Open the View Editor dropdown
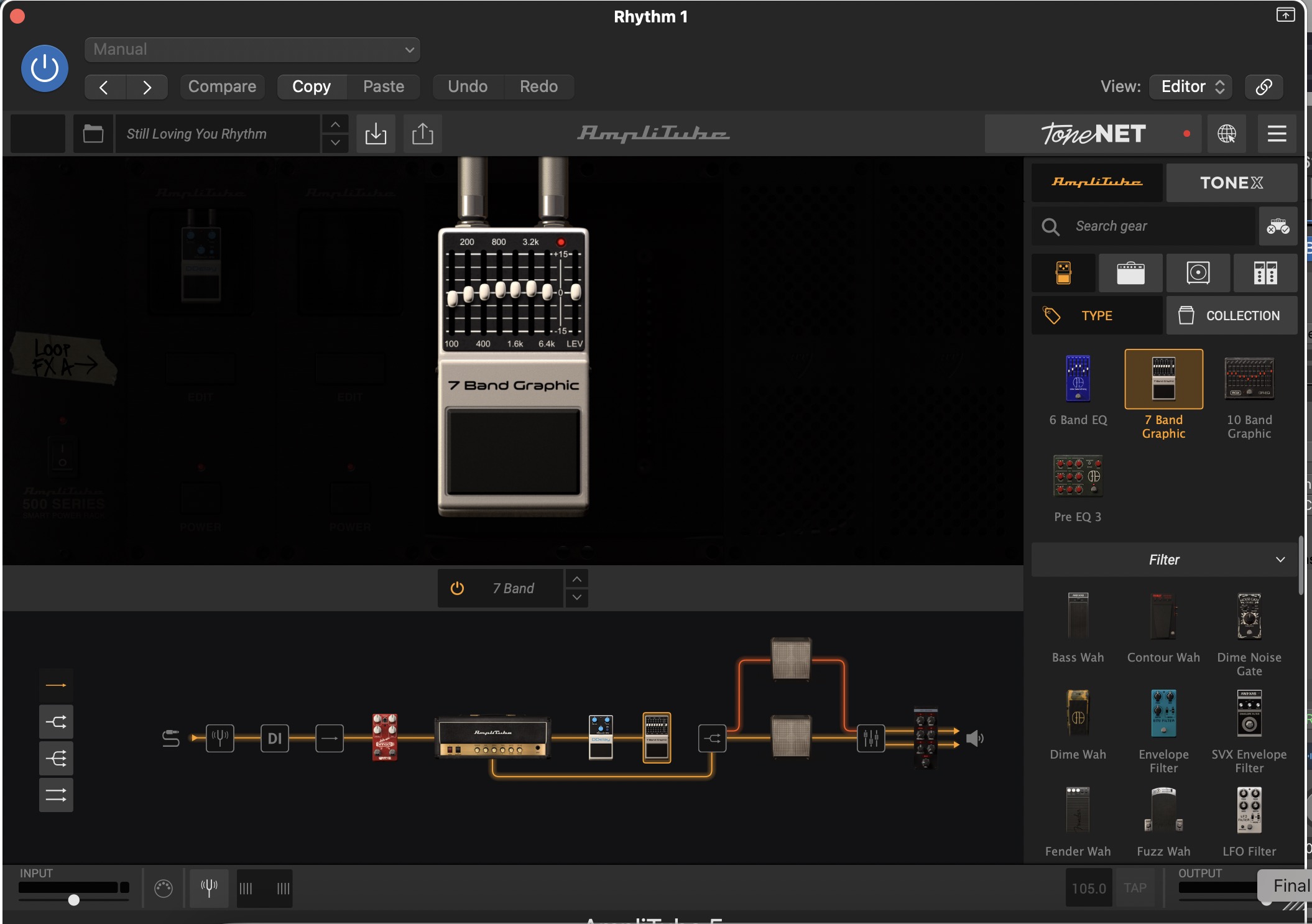 (1191, 87)
